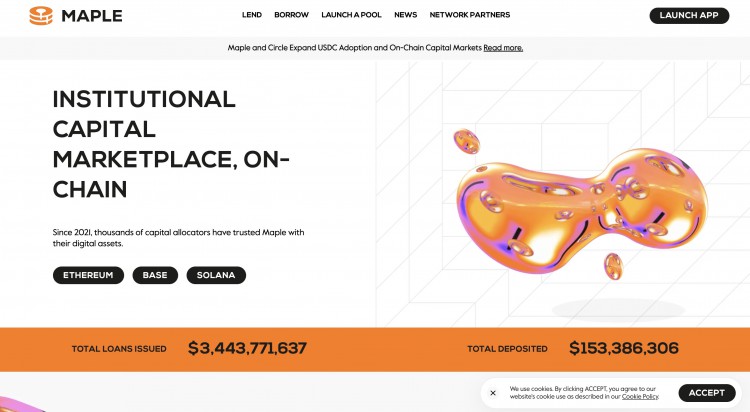Click the total loans issued amount
This screenshot has width=750, height=412.
tap(247, 348)
